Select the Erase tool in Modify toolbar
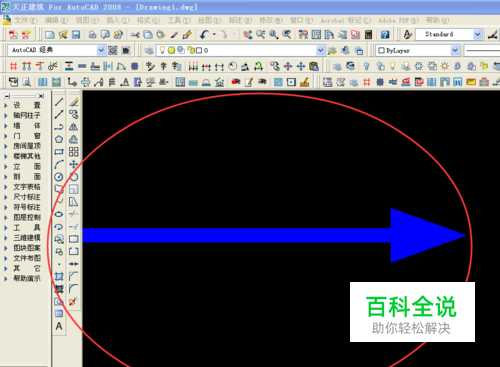This screenshot has height=367, width=500. point(74,102)
